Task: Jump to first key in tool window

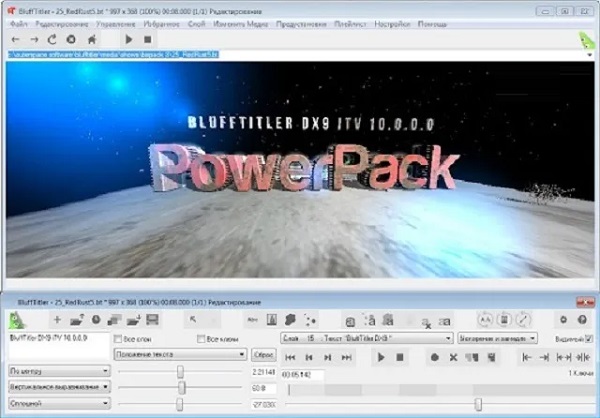Action: (x=290, y=358)
